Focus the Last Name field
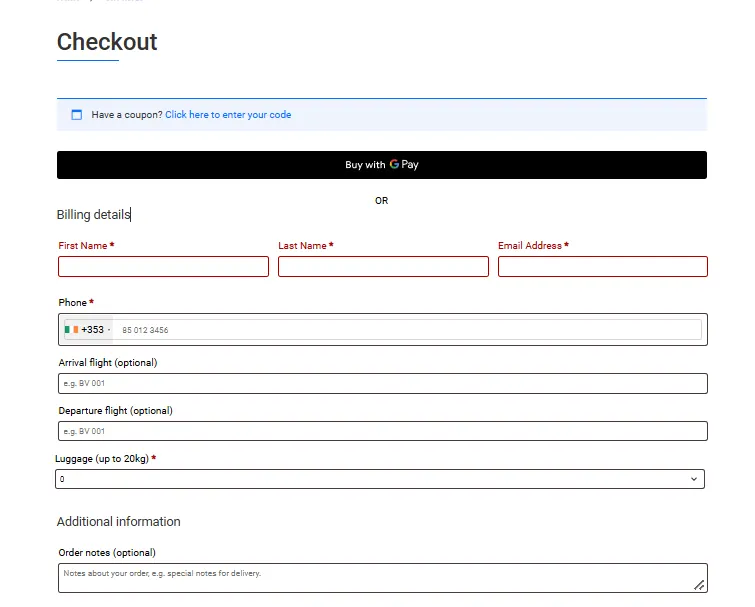Image resolution: width=755 pixels, height=607 pixels. pos(383,267)
